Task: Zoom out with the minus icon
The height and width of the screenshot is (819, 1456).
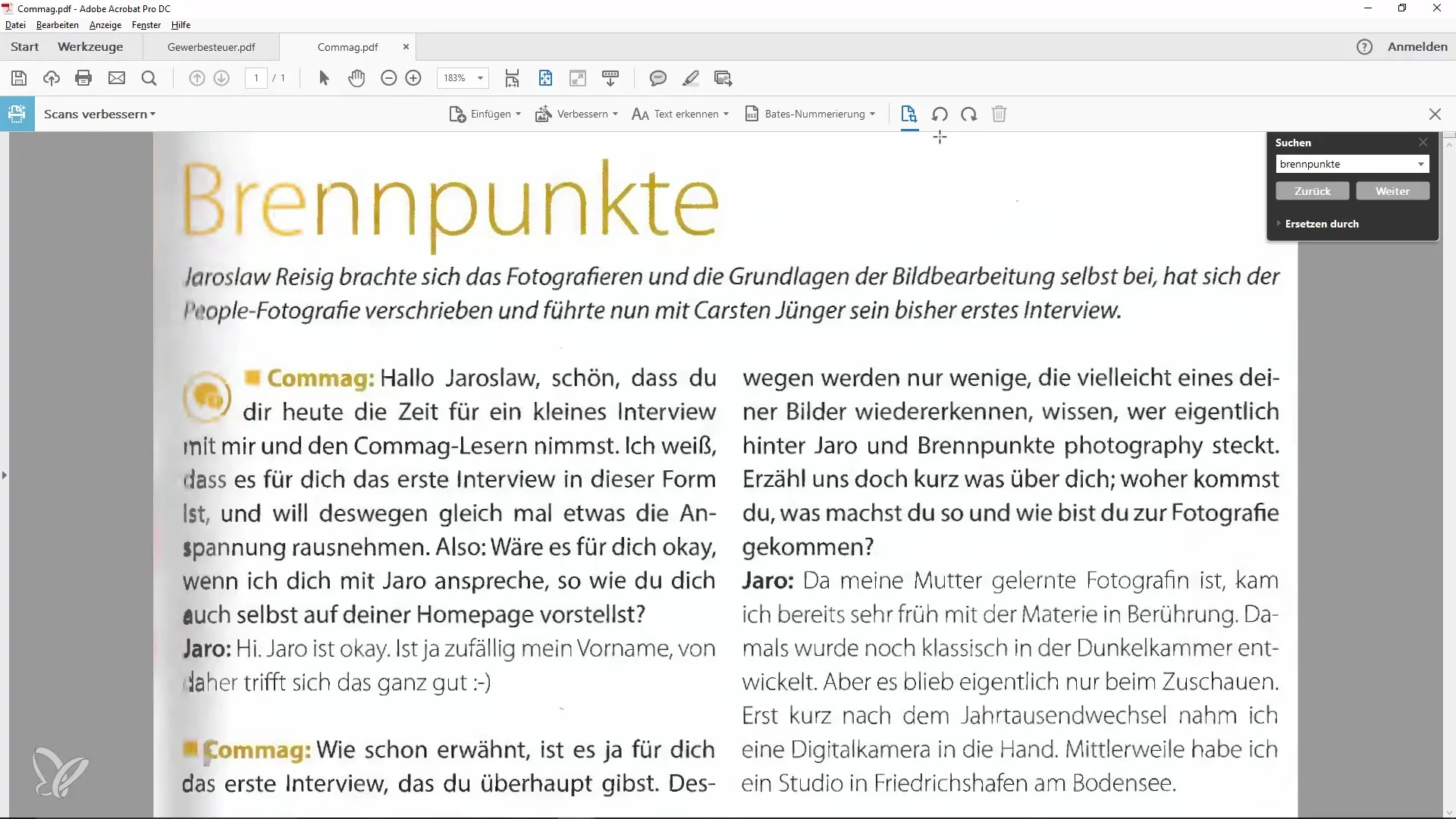Action: [388, 78]
